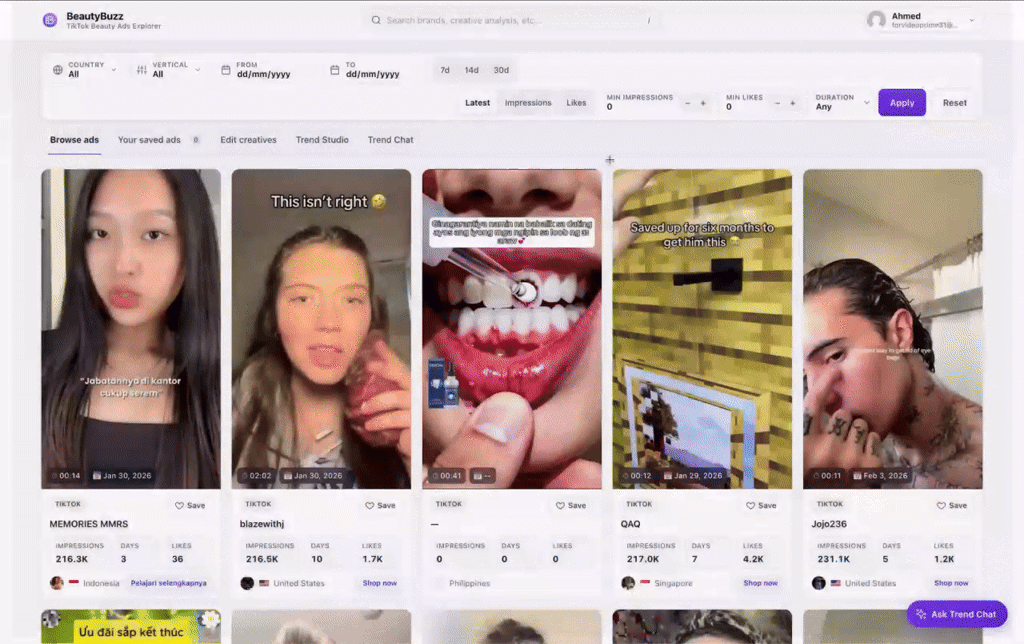Select the Impressions sort option
Image resolution: width=1024 pixels, height=644 pixels.
(528, 103)
